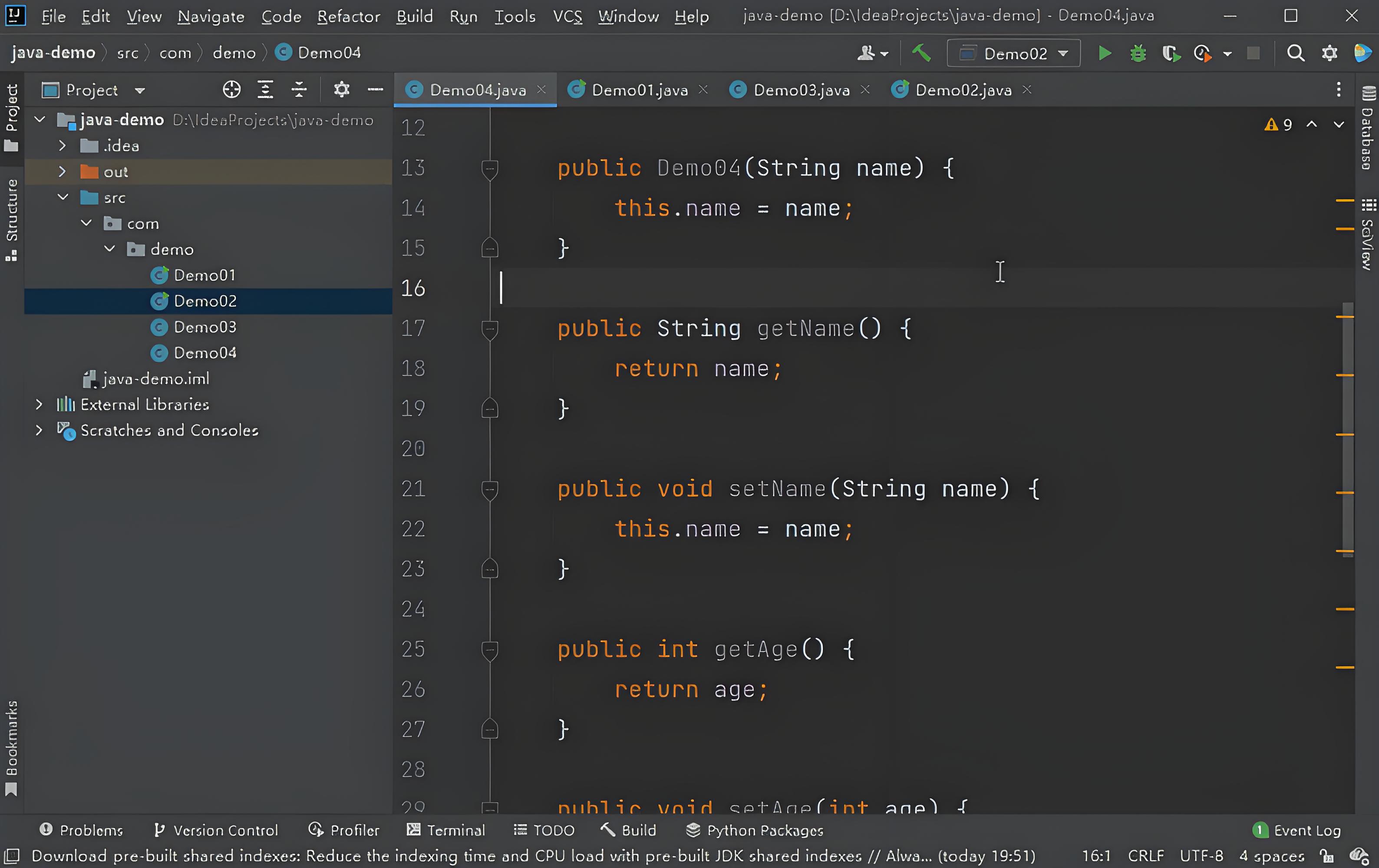Viewport: 1379px width, 868px height.
Task: Click Collapse All icon in Project panel
Action: point(299,89)
